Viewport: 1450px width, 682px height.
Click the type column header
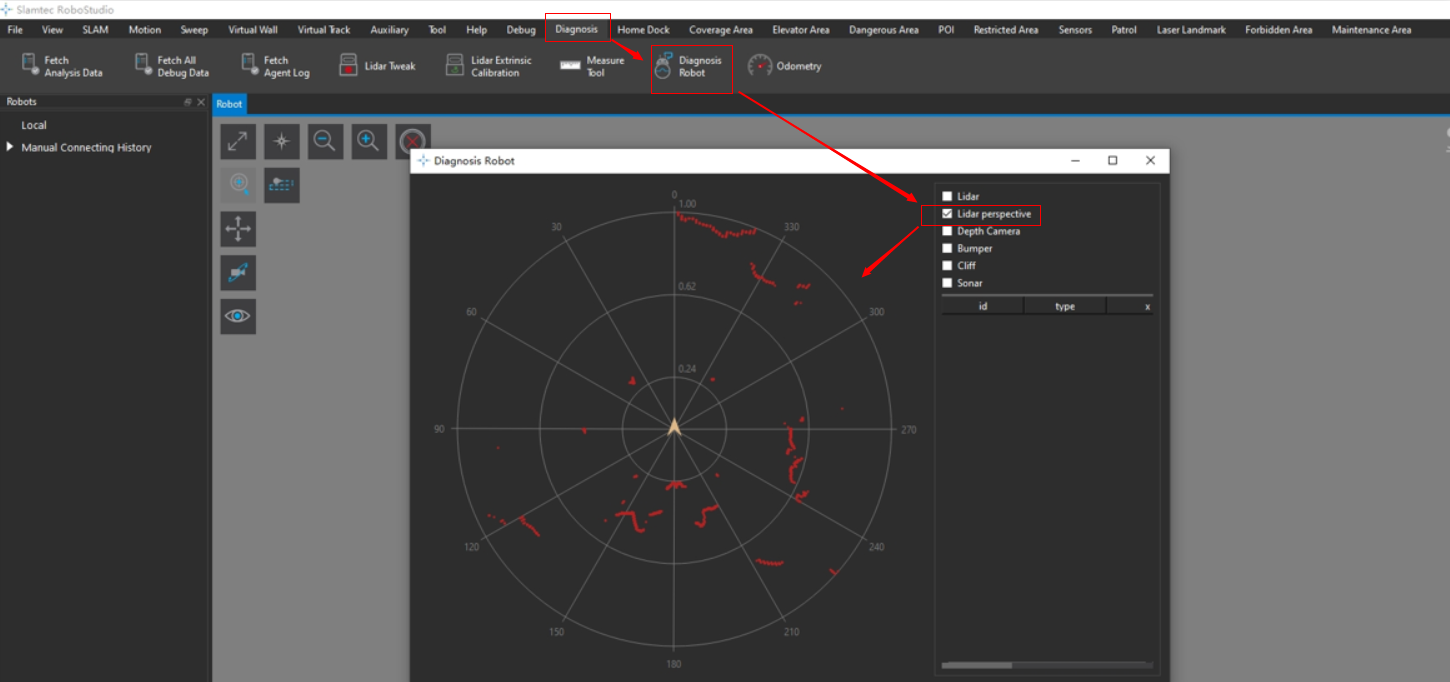click(1065, 306)
